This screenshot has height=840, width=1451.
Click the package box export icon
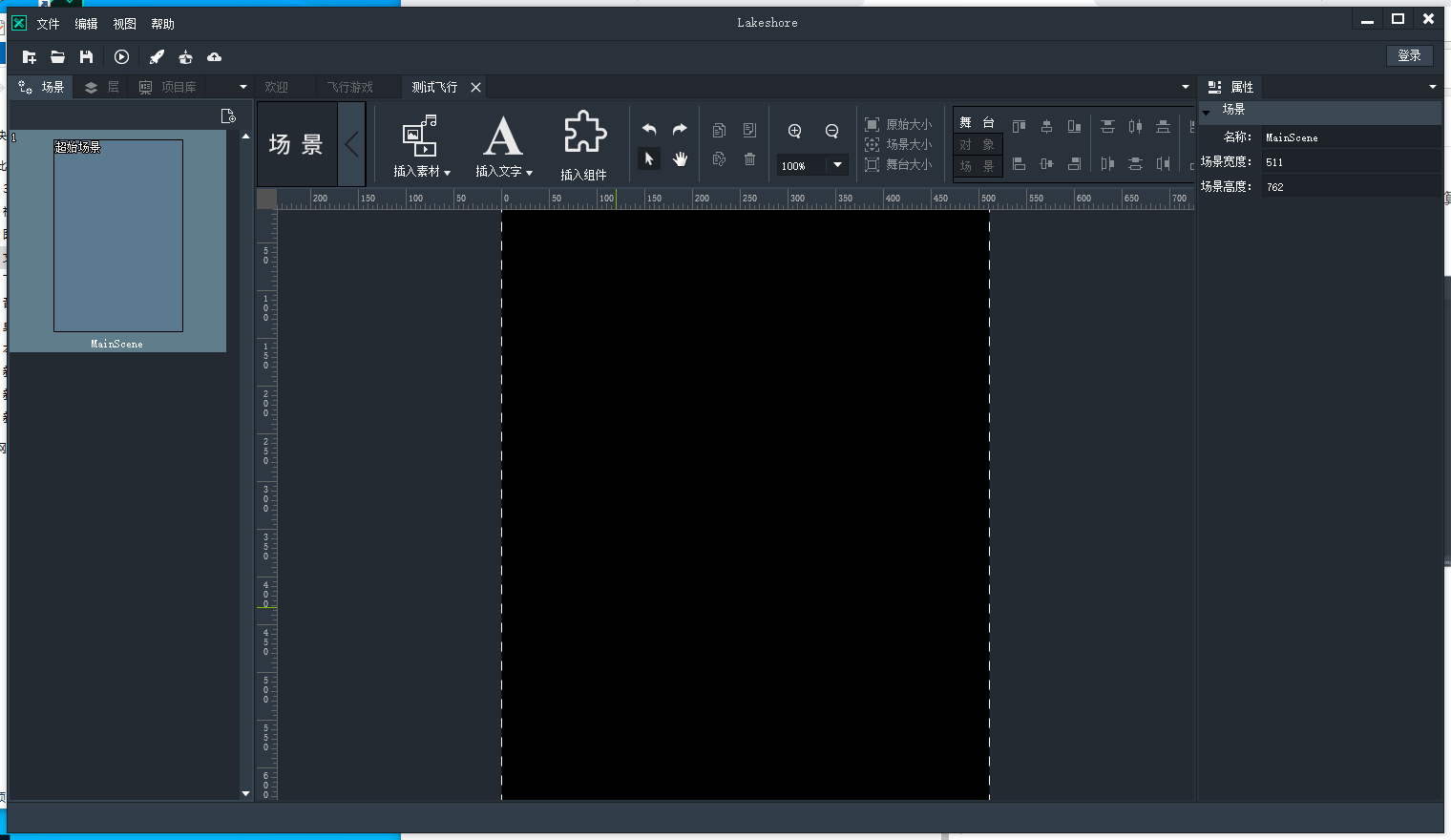coord(185,57)
